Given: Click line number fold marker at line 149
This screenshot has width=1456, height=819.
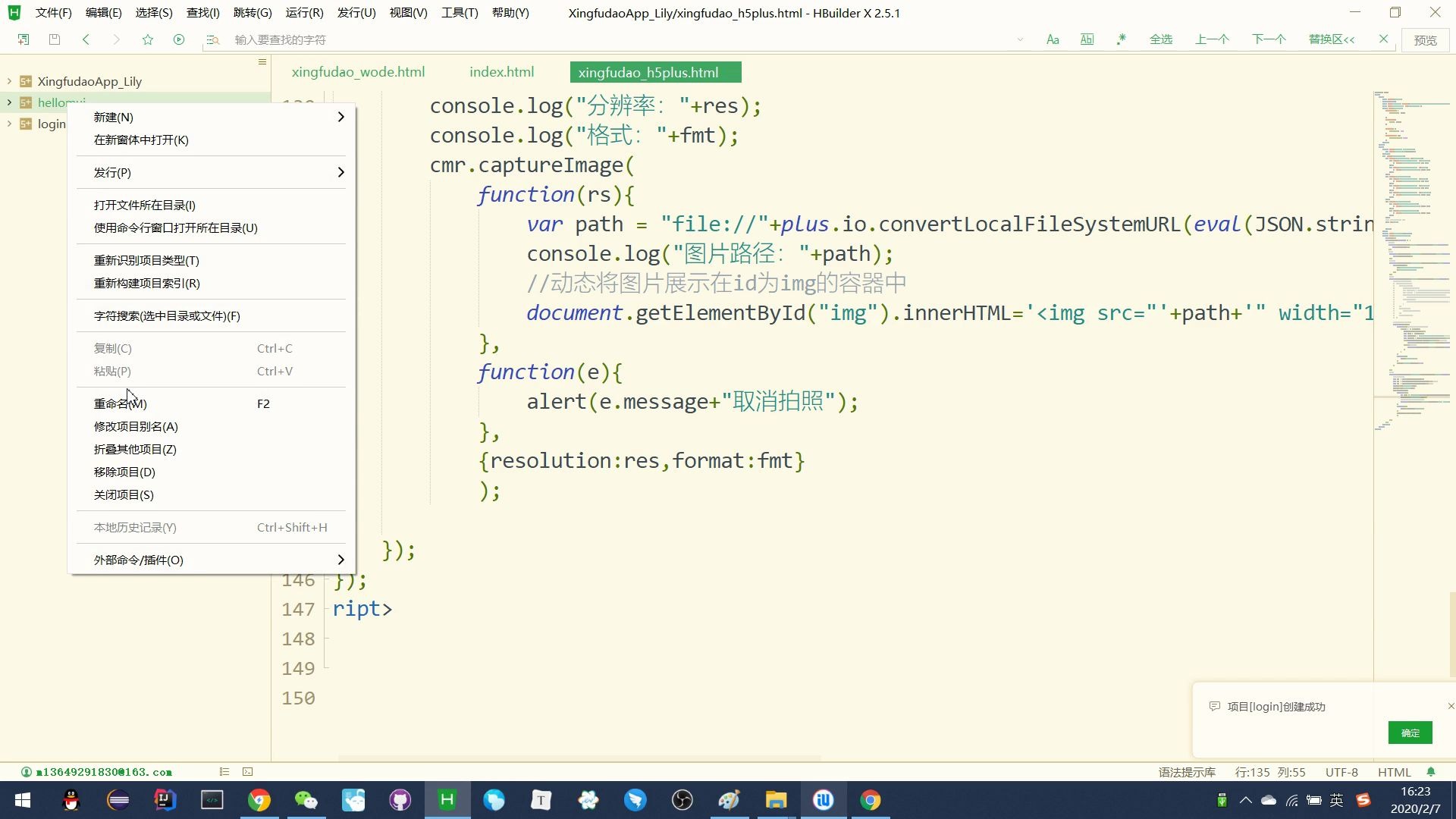Looking at the screenshot, I should (x=326, y=667).
